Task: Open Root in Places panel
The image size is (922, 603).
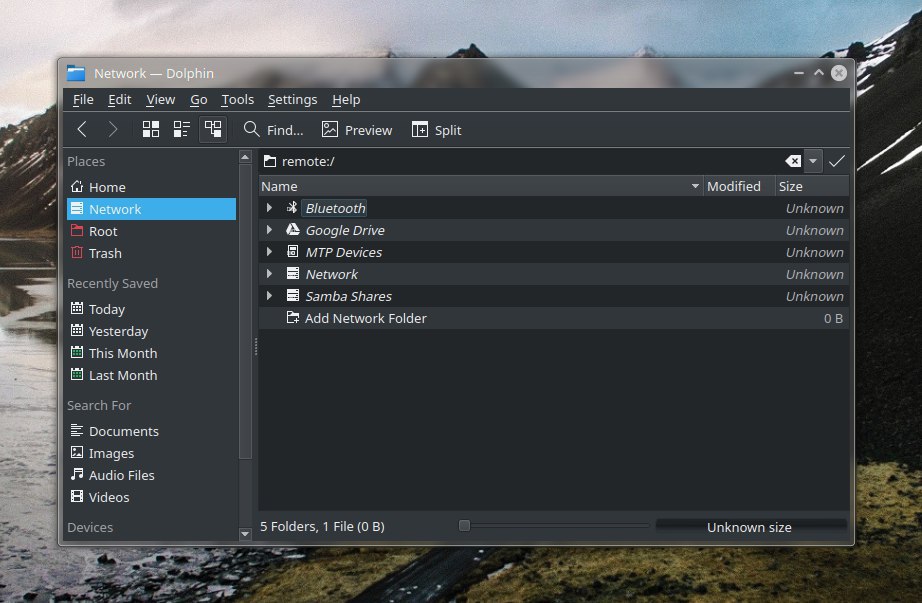Action: [152, 231]
